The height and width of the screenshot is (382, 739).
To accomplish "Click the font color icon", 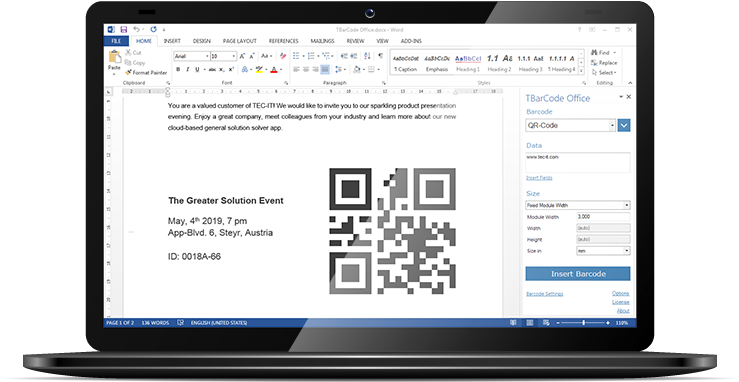I will [274, 70].
